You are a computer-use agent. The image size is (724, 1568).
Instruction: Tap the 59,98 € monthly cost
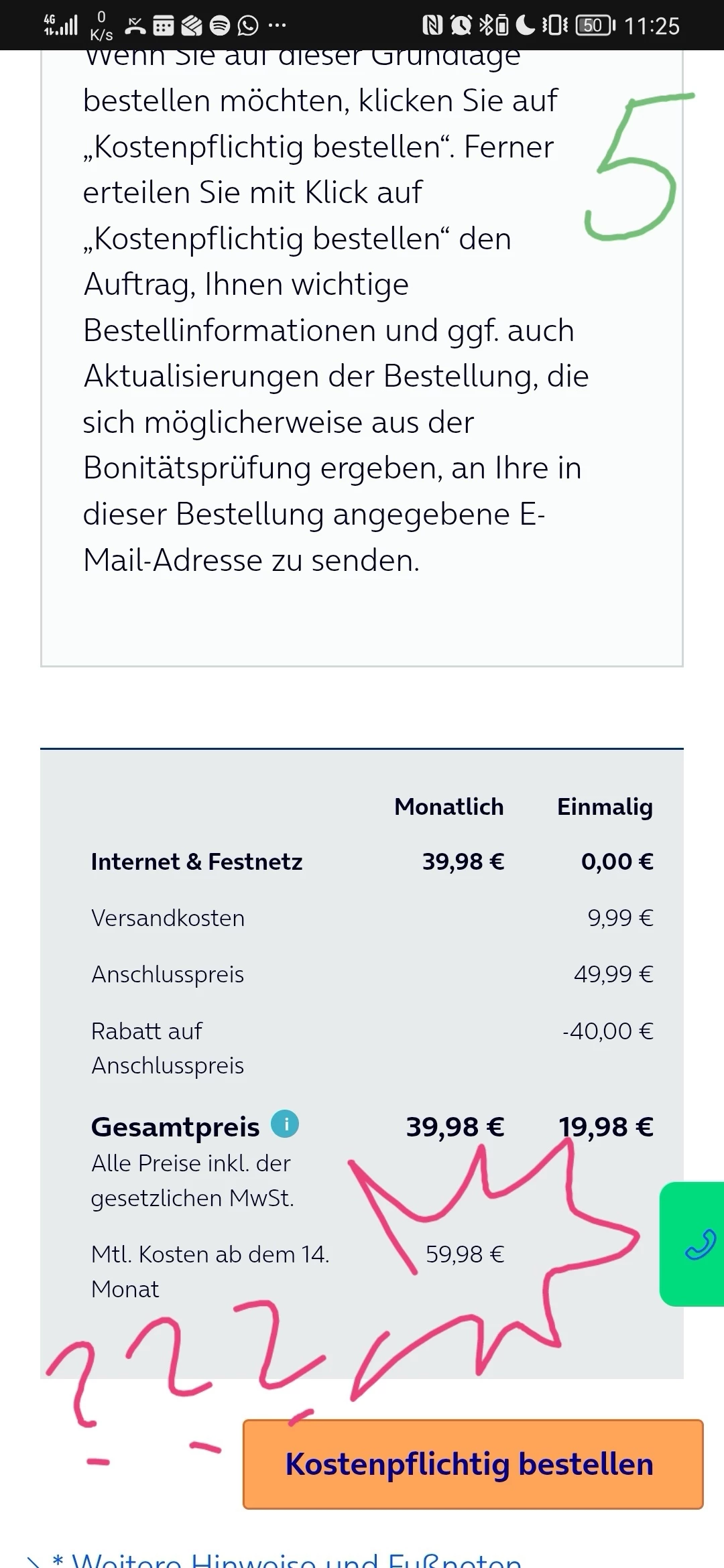tap(465, 1254)
